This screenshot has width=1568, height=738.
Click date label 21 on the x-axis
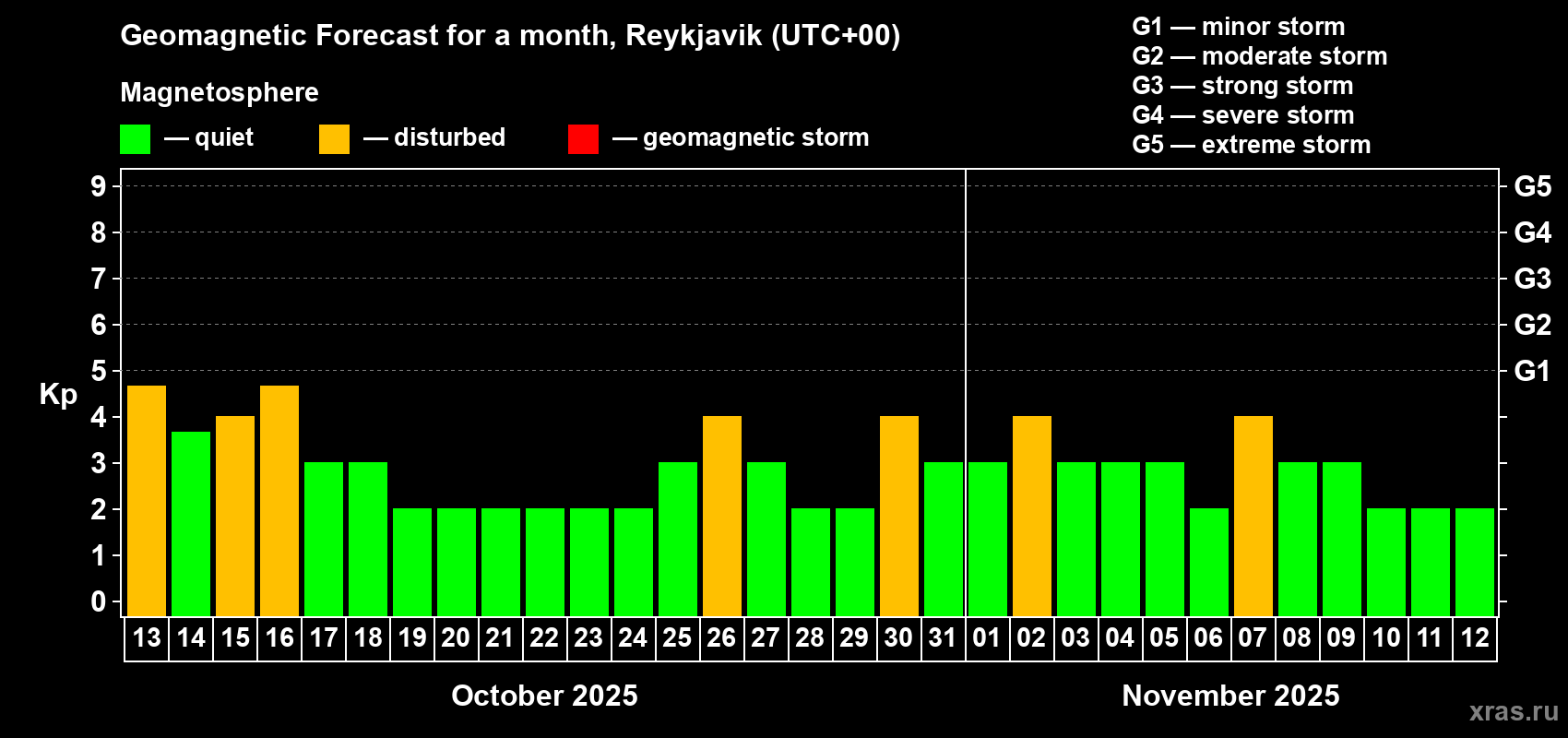coord(500,637)
